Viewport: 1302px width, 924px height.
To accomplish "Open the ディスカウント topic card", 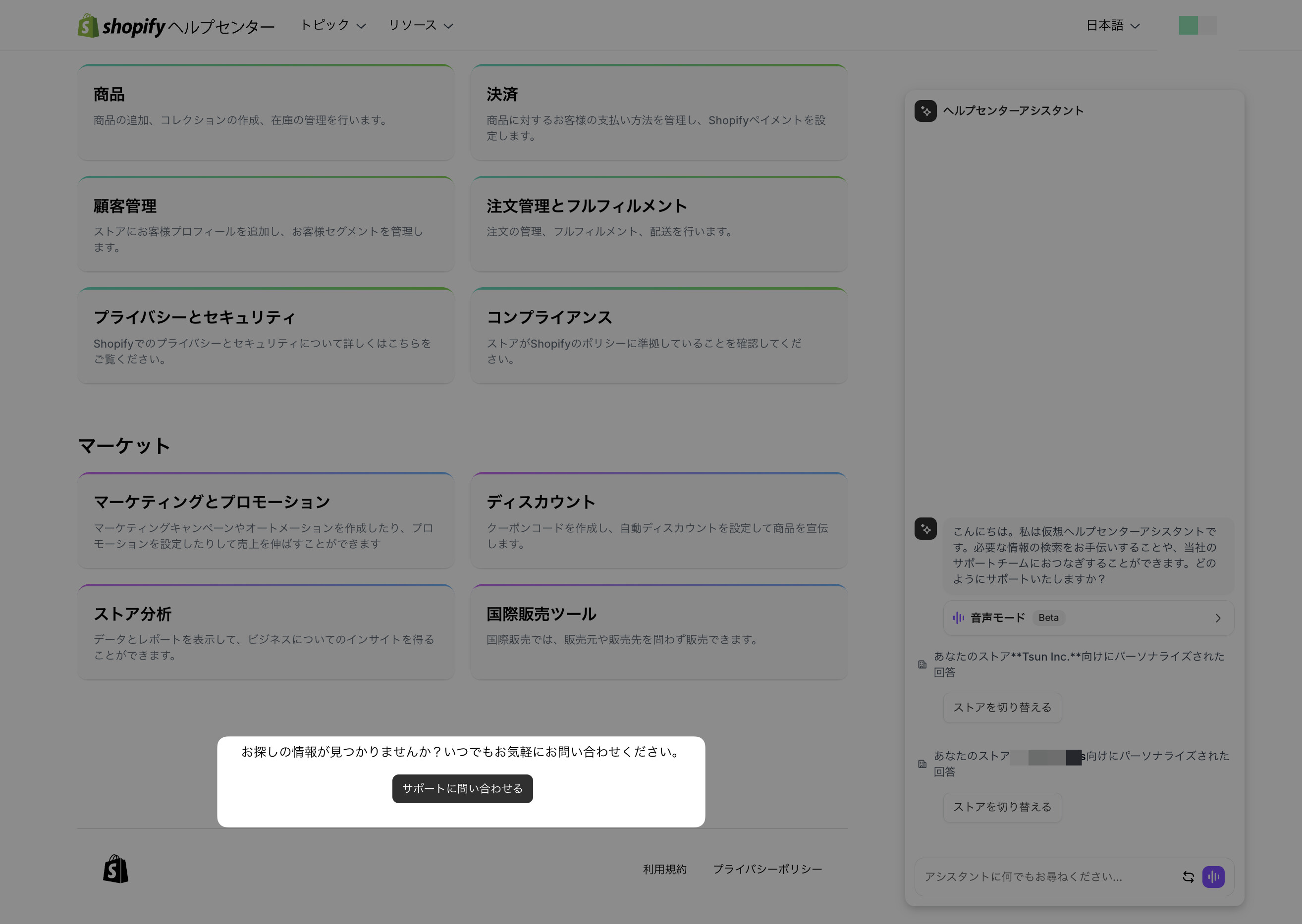I will pos(659,520).
